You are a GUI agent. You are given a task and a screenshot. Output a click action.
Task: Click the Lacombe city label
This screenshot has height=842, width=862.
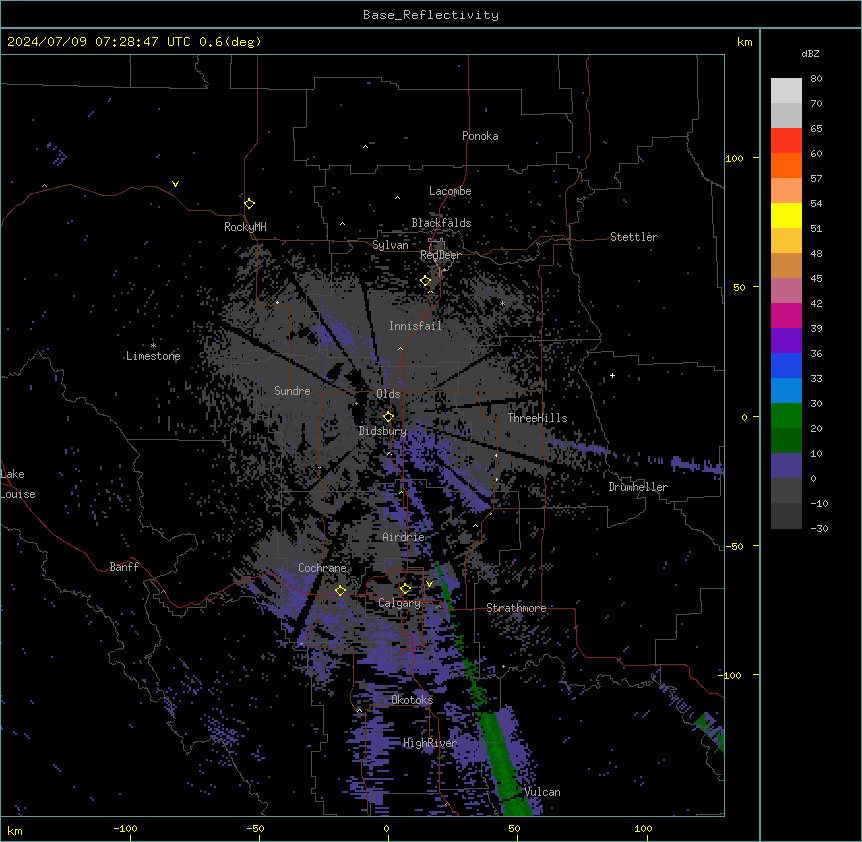pos(450,191)
